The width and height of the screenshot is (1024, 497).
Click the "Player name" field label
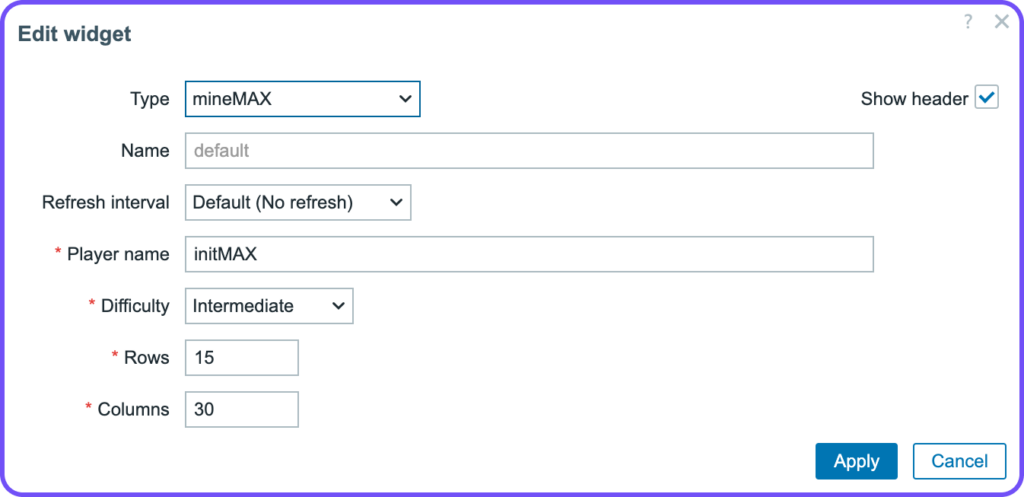pos(118,254)
